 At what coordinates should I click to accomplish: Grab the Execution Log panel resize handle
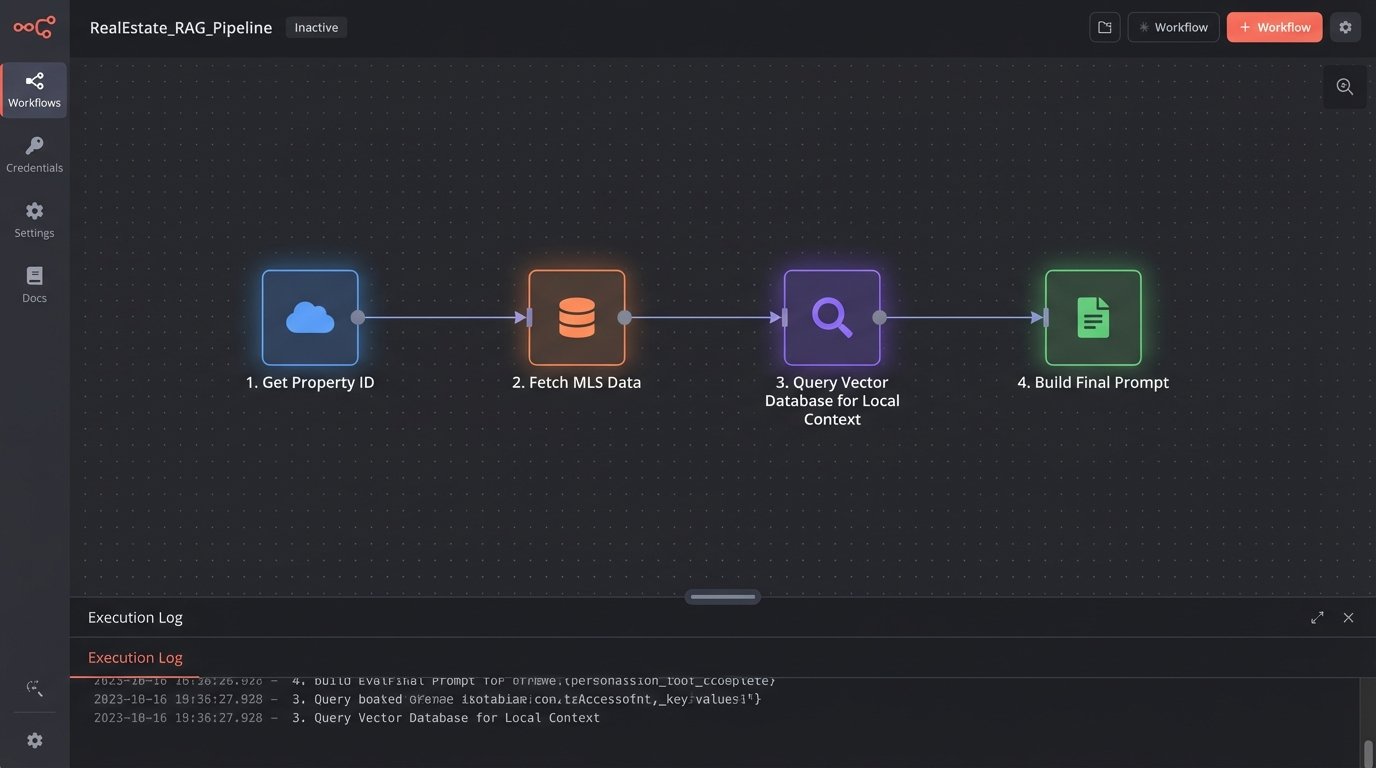722,597
